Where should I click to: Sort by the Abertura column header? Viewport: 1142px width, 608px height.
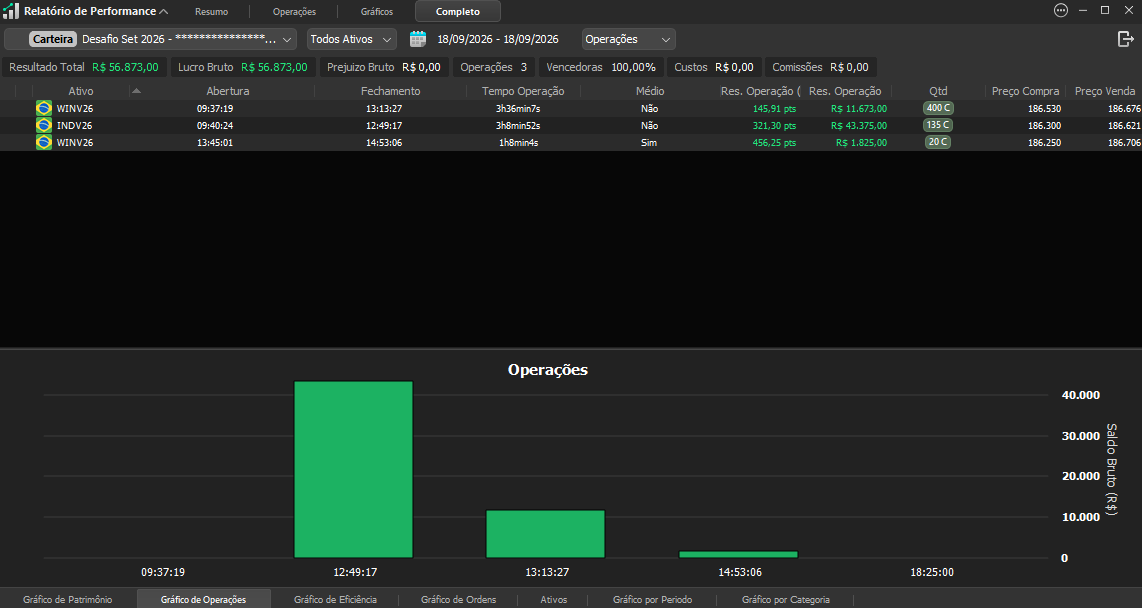click(228, 91)
